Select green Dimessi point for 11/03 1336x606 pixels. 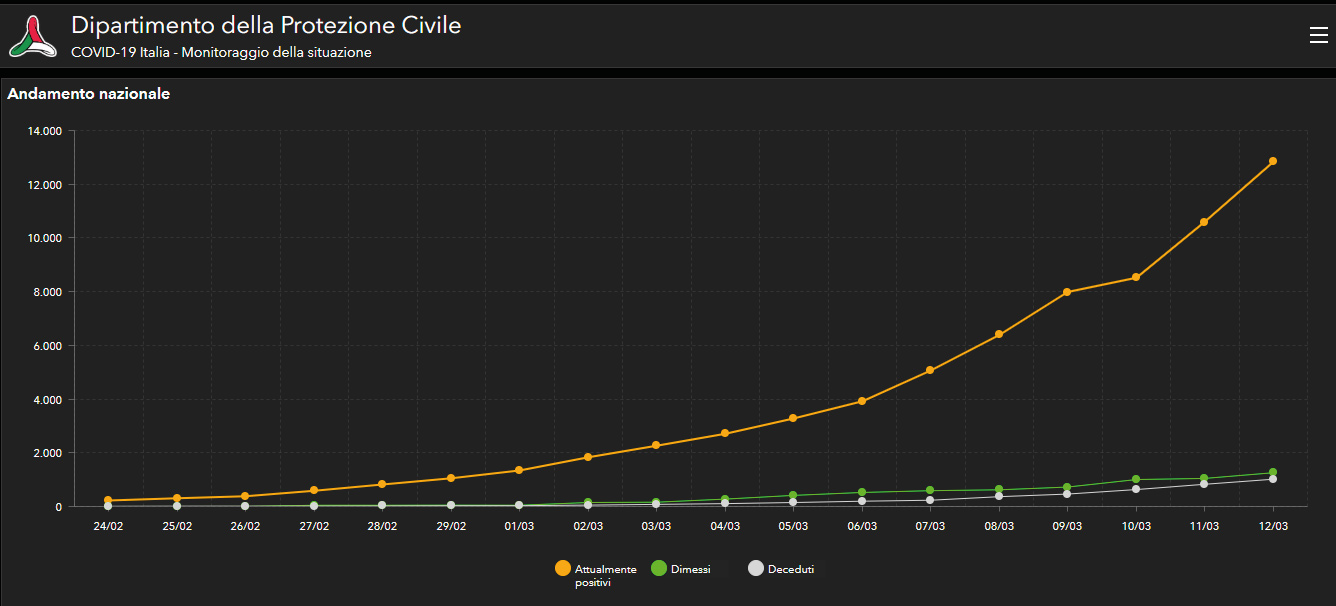pyautogui.click(x=1204, y=478)
